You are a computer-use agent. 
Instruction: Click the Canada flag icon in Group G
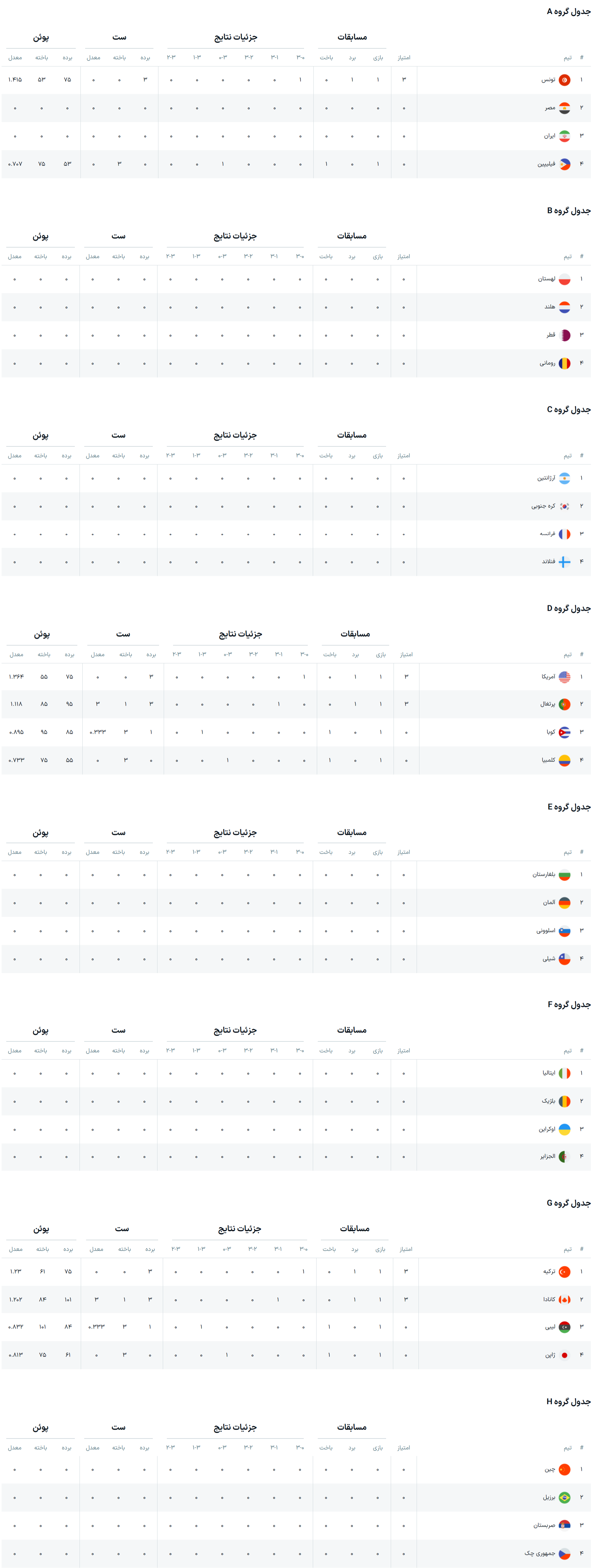[x=564, y=1300]
